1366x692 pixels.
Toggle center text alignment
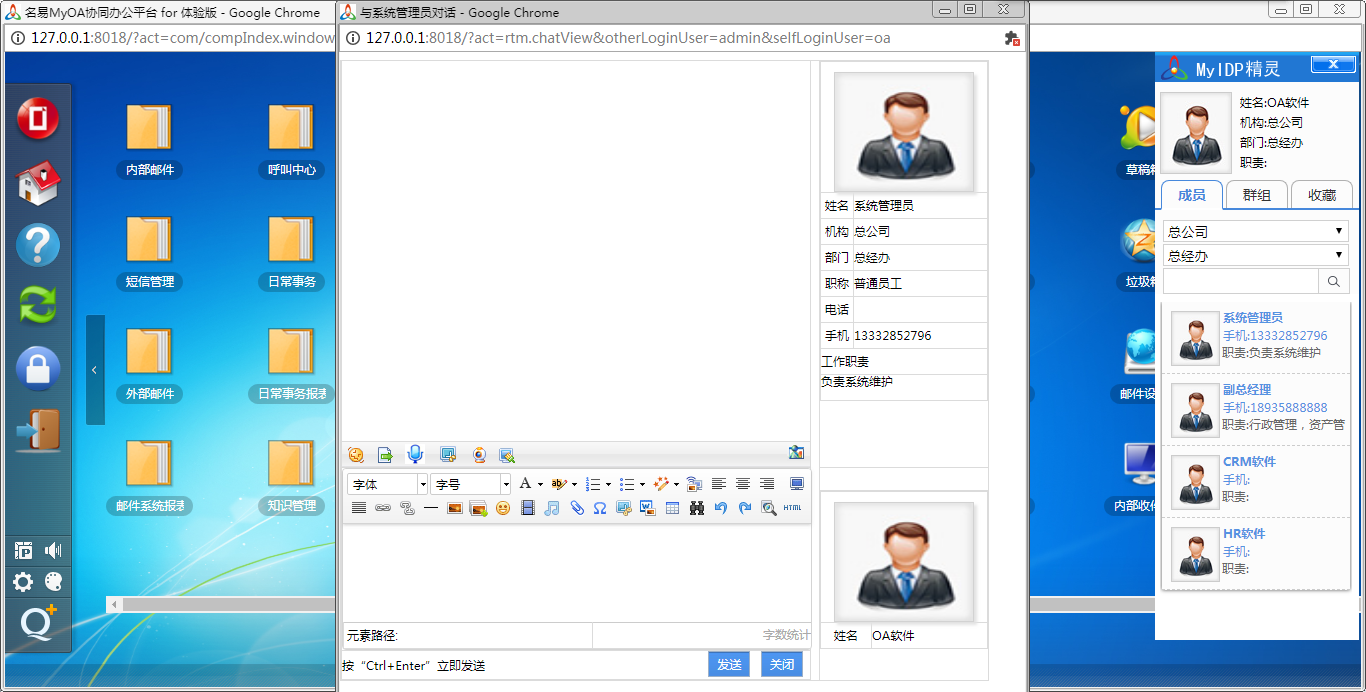743,484
